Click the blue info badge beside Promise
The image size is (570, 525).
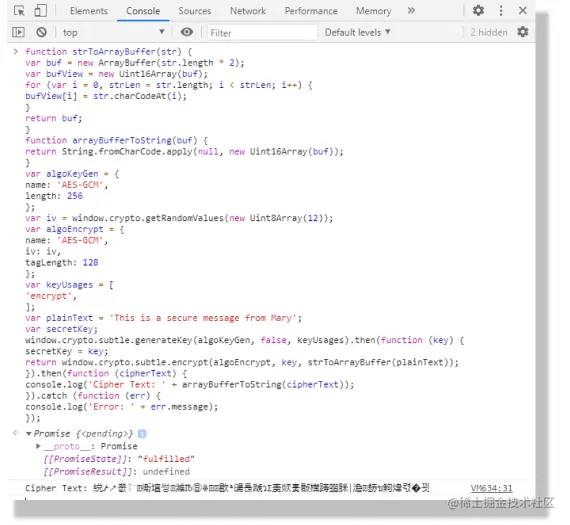pos(142,434)
